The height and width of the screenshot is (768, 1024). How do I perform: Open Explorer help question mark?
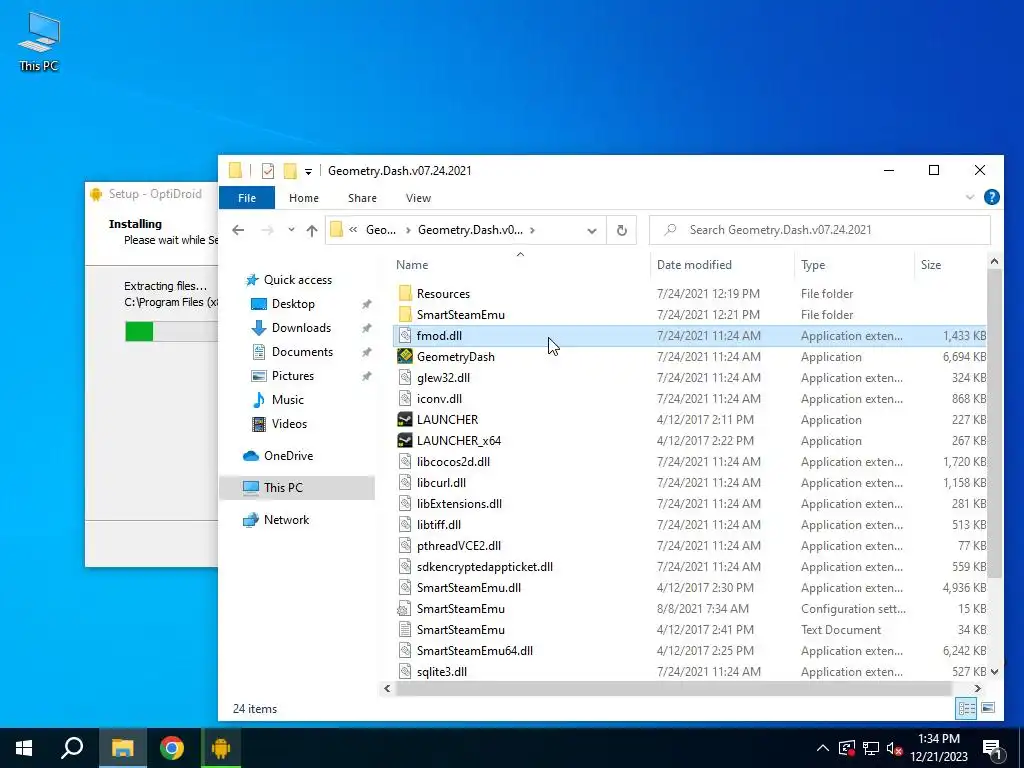click(x=991, y=197)
